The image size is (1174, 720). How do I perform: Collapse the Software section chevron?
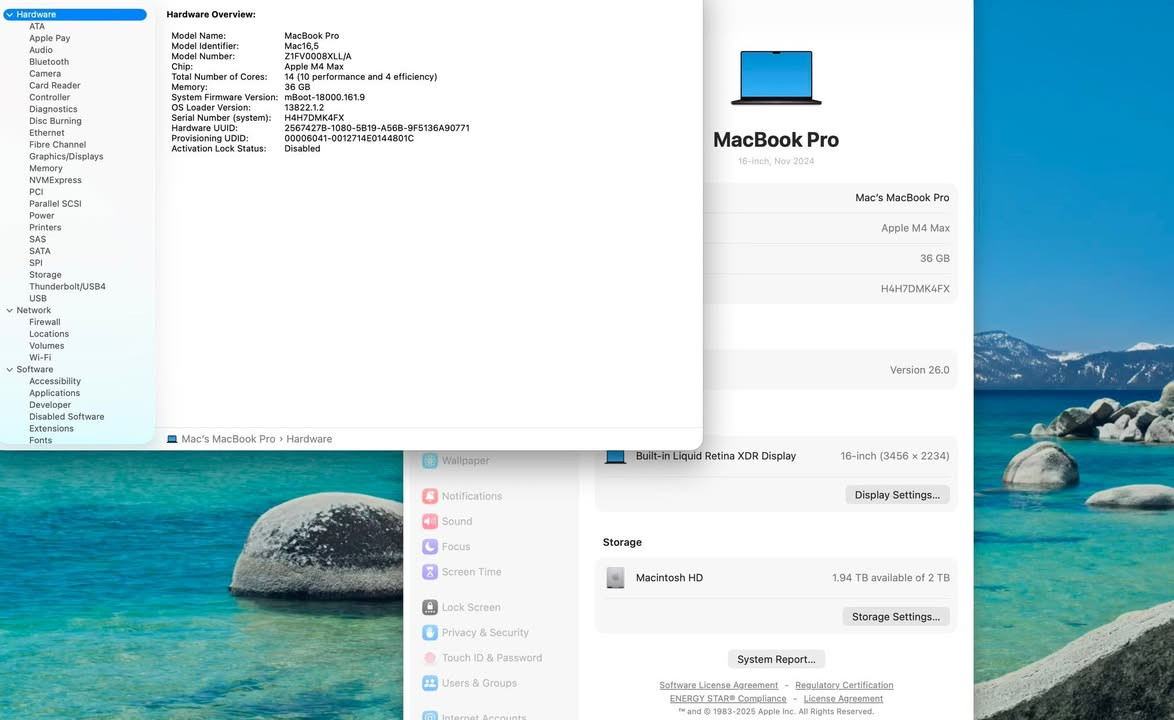[9, 369]
